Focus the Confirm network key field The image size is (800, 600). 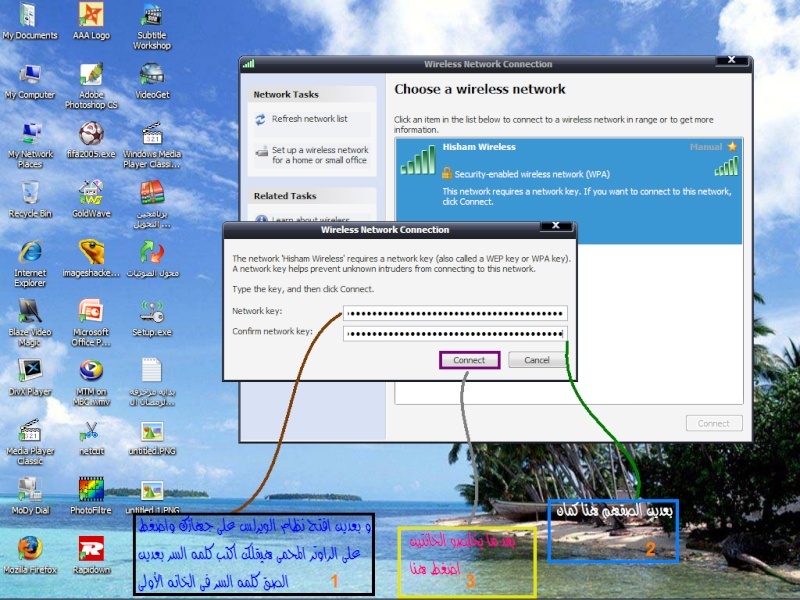(454, 333)
